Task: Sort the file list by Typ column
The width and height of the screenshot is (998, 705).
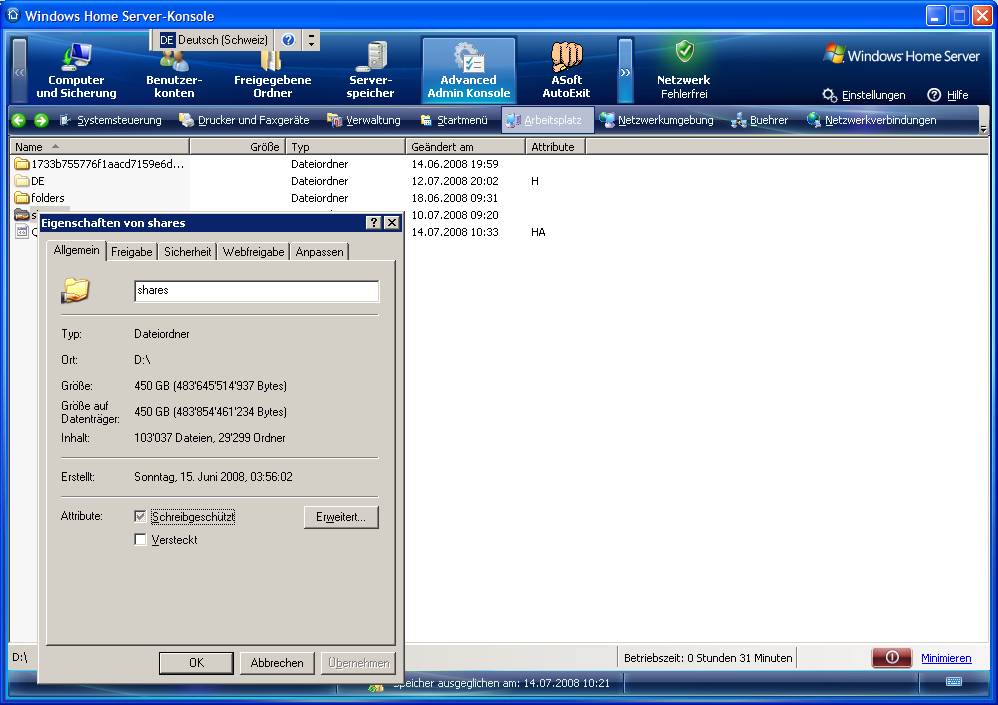Action: 346,147
